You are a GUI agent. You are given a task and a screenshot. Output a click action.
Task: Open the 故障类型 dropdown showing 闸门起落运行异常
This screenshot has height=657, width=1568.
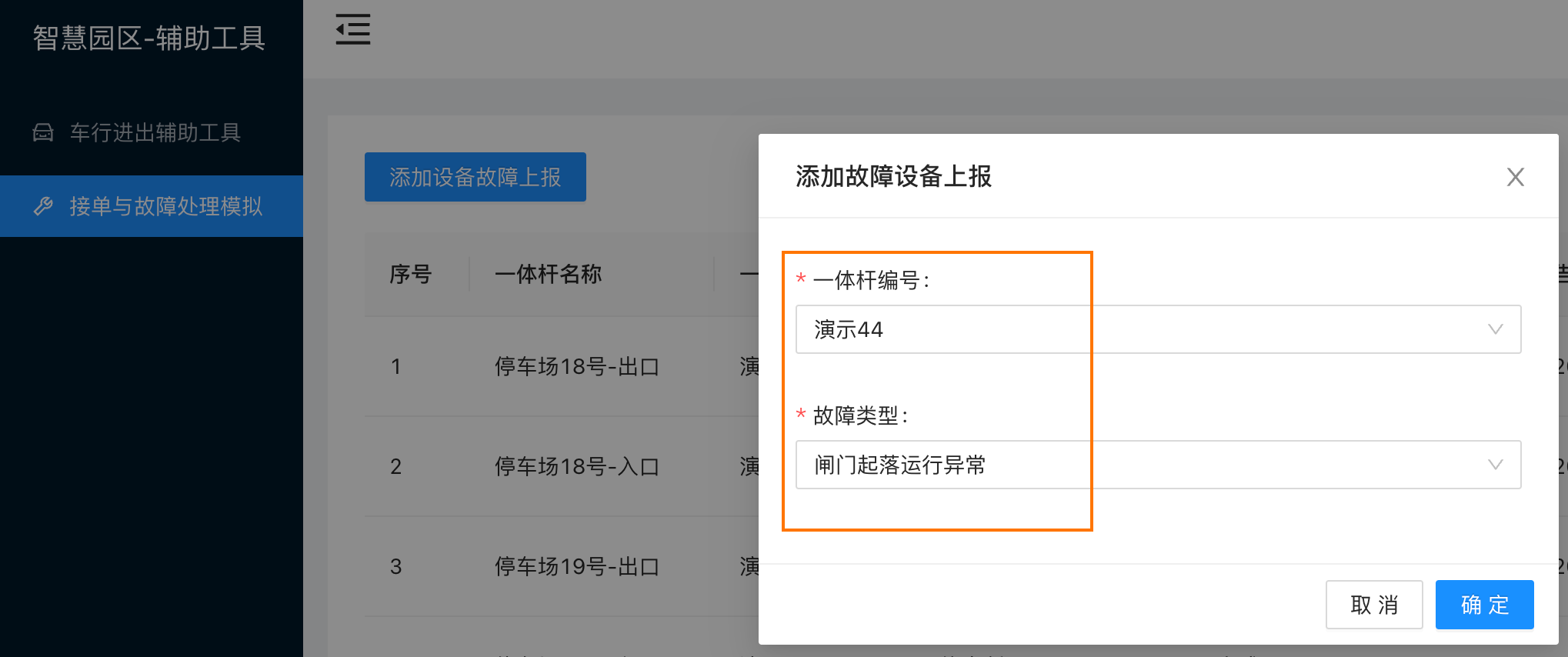[x=1158, y=465]
